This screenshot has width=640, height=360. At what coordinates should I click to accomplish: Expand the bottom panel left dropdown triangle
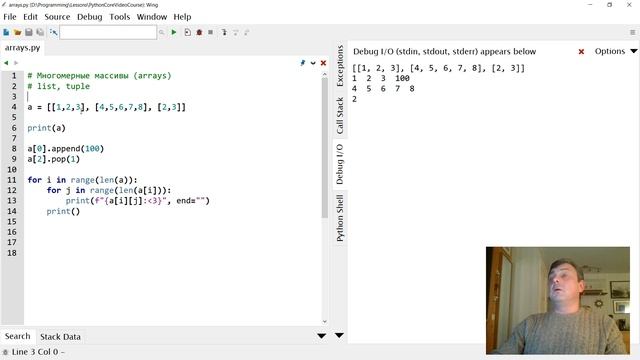(x=322, y=336)
